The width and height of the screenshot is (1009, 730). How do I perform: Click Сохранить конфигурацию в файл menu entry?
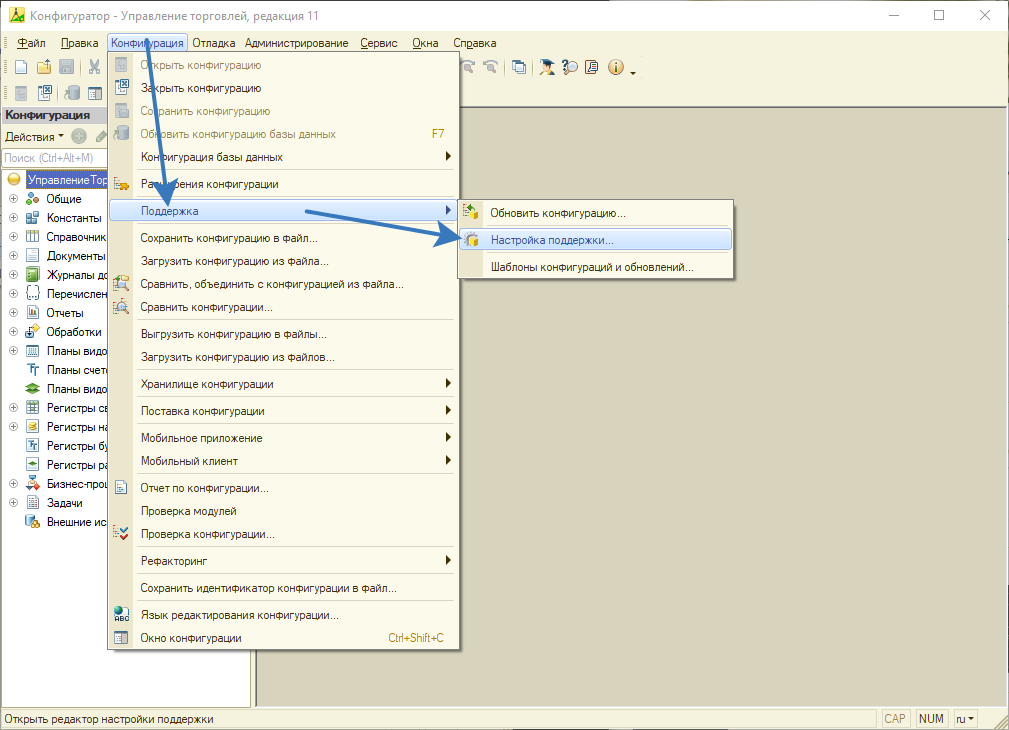(x=228, y=238)
